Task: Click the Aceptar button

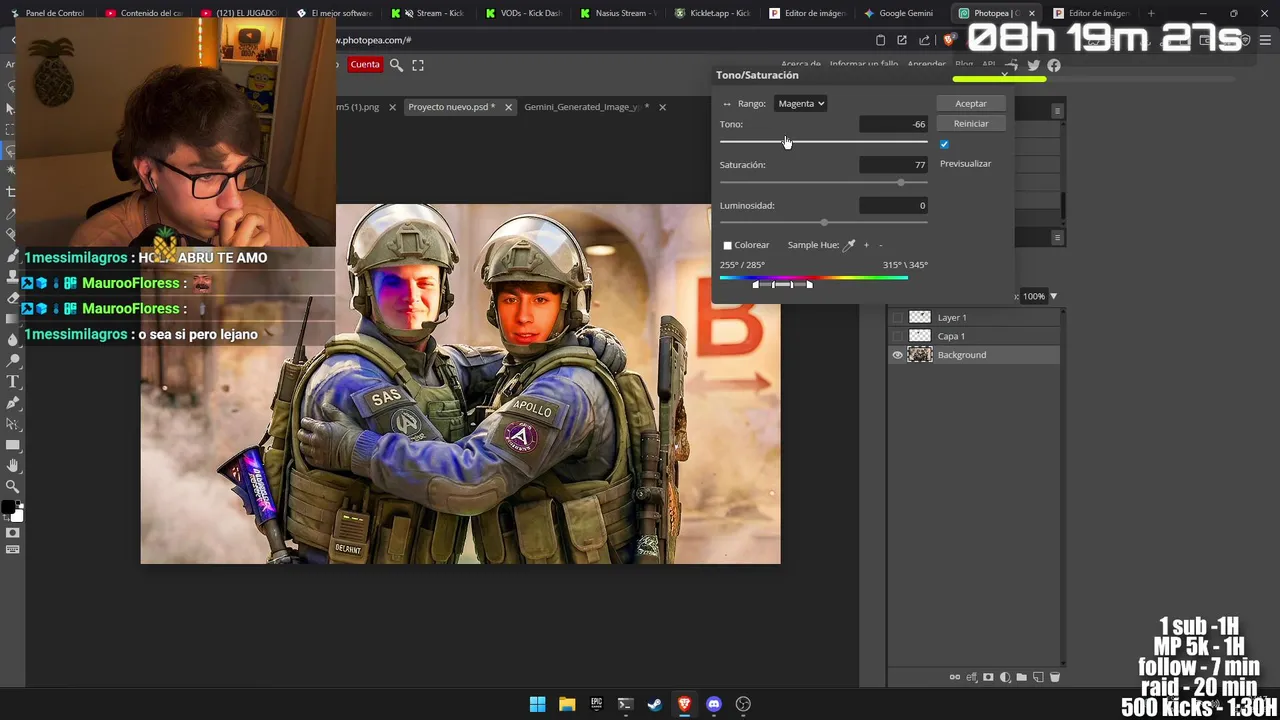Action: pyautogui.click(x=970, y=104)
